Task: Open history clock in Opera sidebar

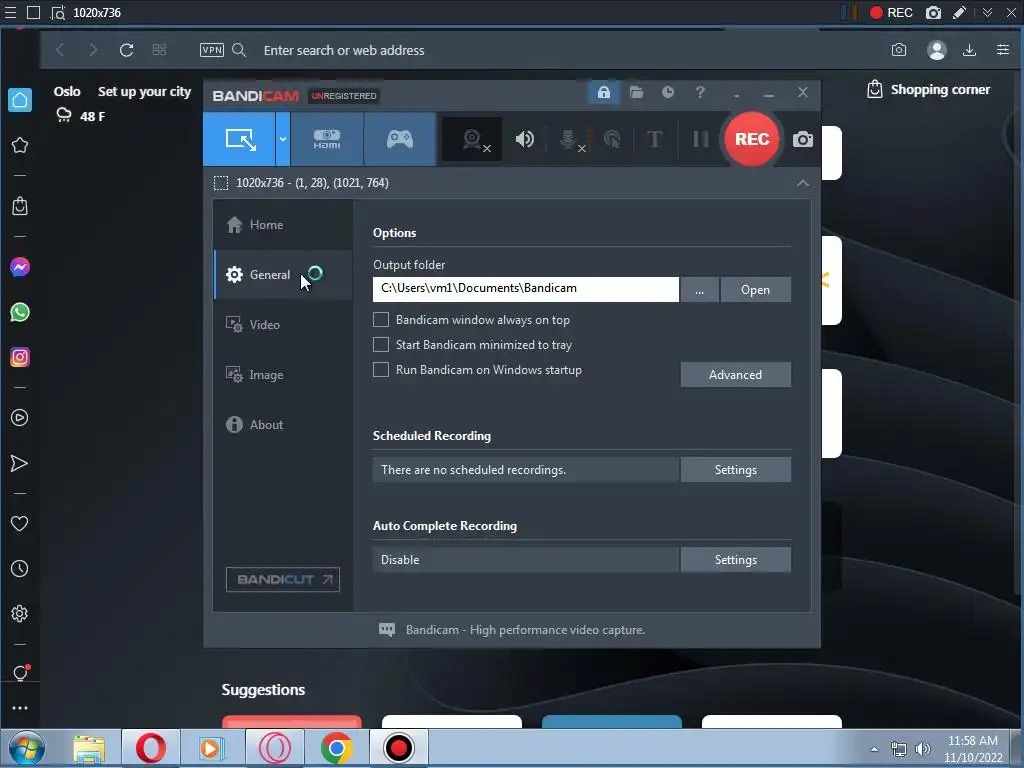Action: 20,568
